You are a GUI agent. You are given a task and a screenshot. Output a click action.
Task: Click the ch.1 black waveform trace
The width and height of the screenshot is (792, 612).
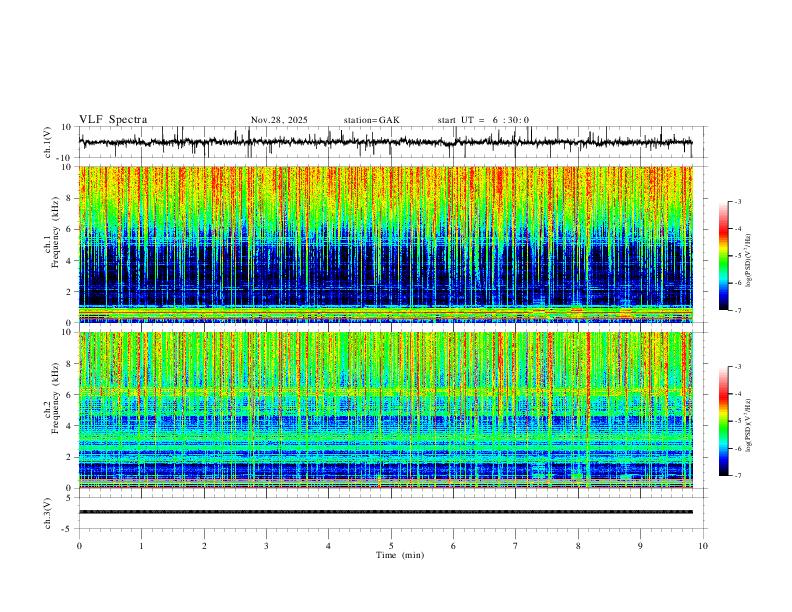pos(385,142)
